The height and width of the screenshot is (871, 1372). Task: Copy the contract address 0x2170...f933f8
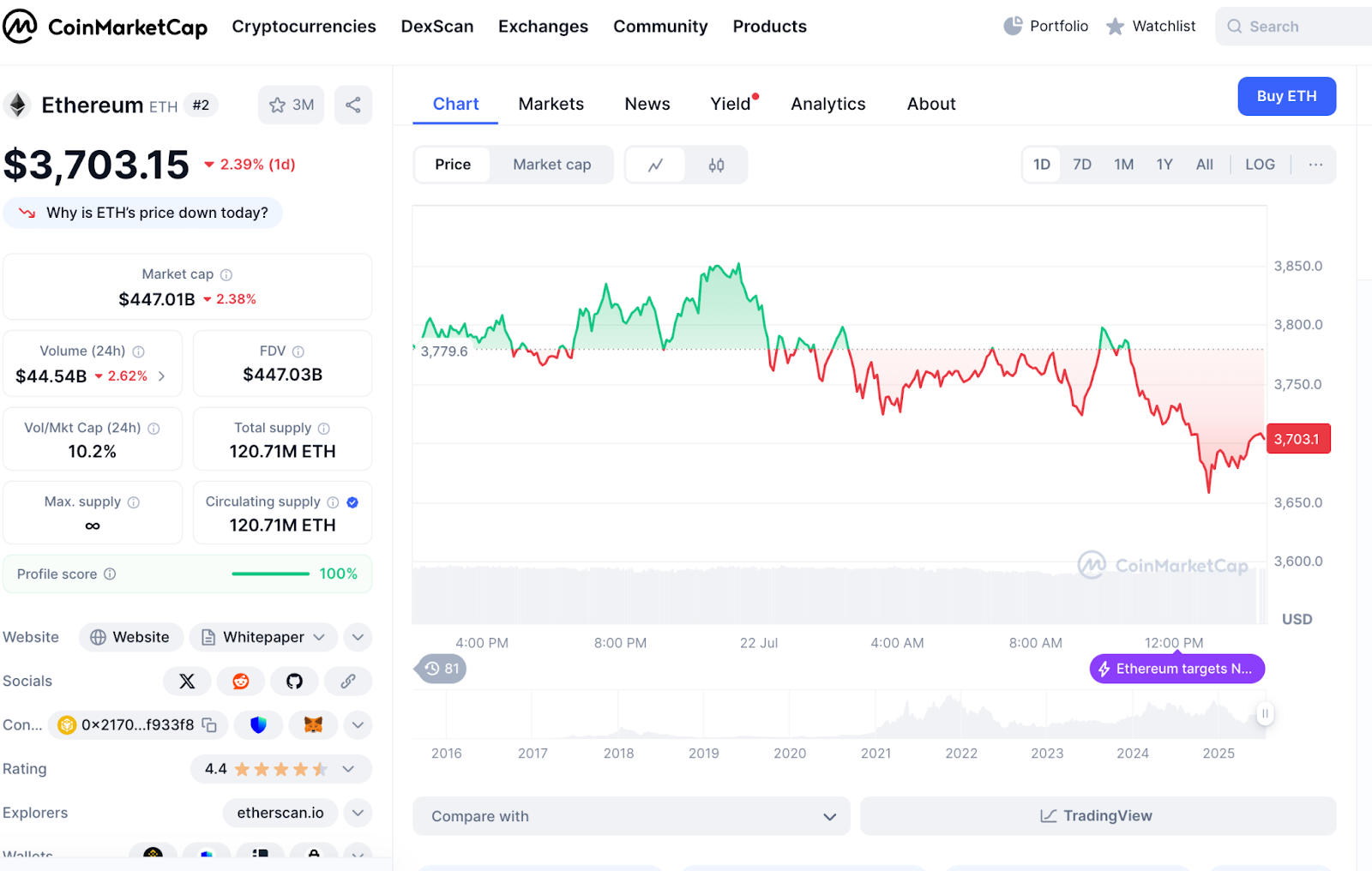pyautogui.click(x=209, y=725)
